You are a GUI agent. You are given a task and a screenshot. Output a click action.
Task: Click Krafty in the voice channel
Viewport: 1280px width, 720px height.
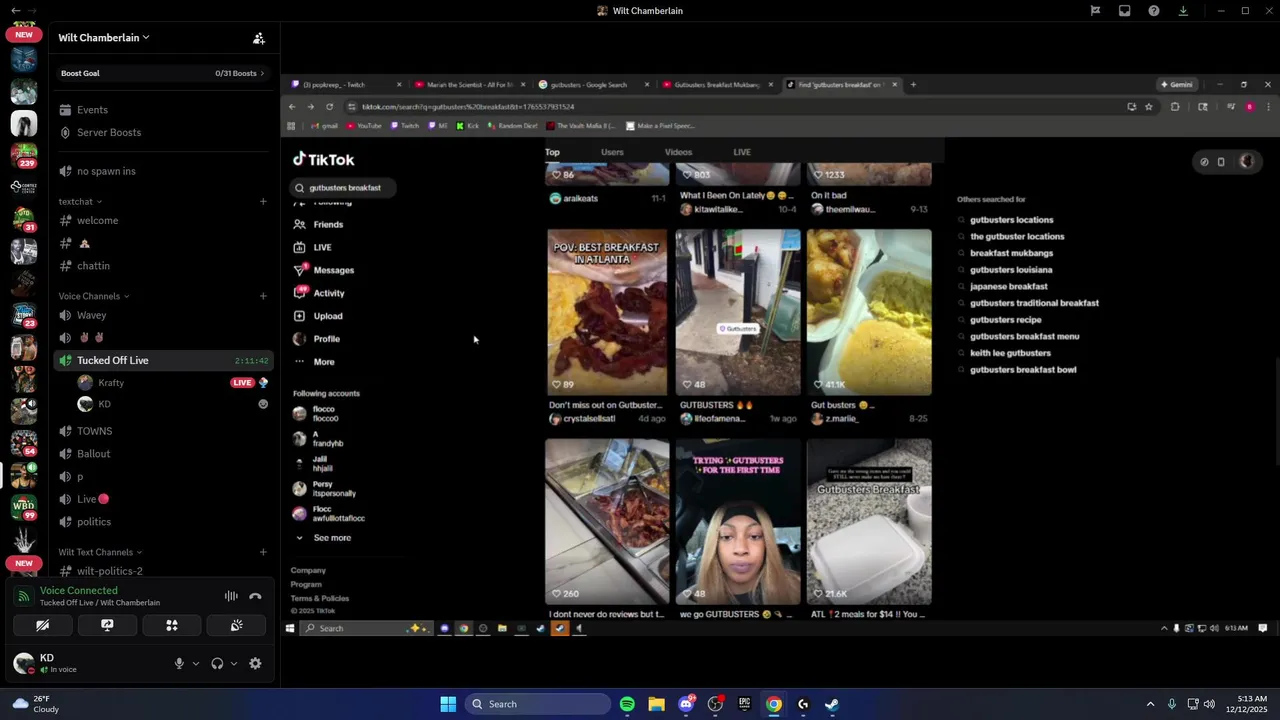(x=111, y=383)
